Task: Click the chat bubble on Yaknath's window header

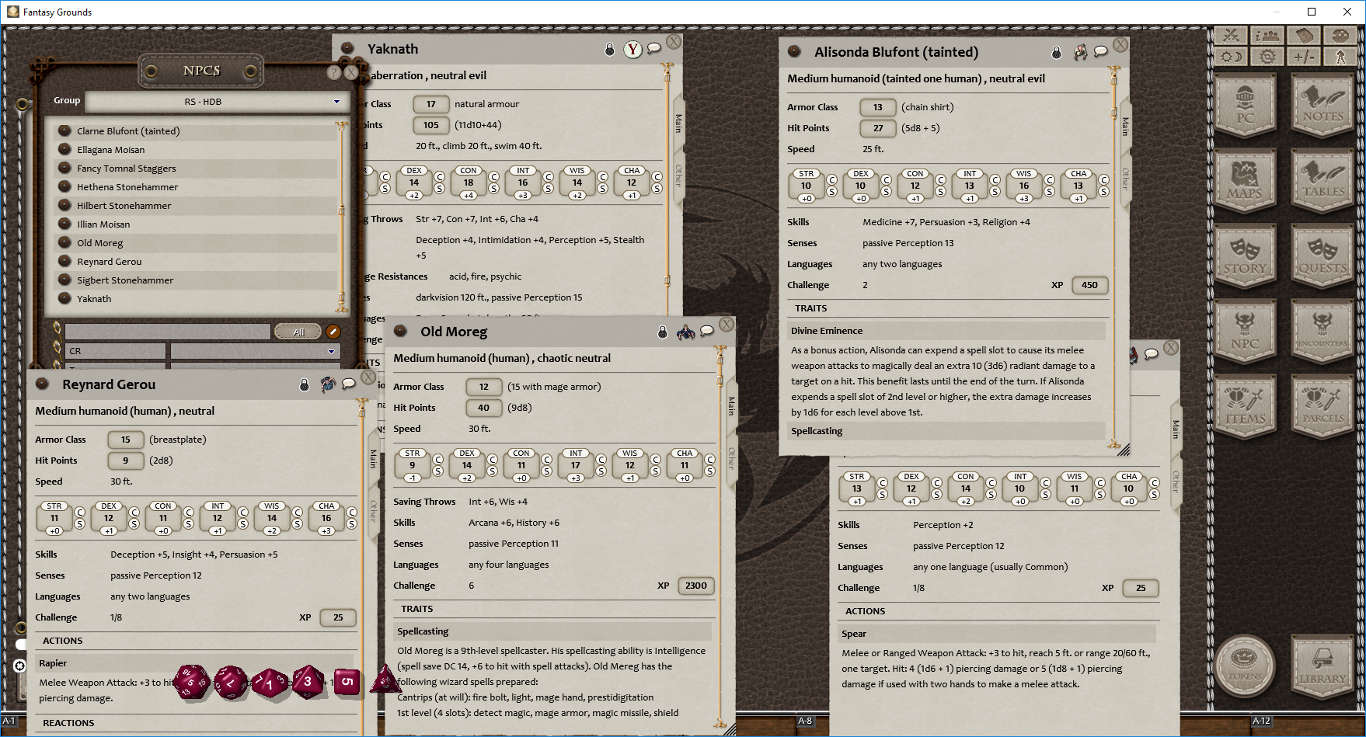Action: tap(655, 49)
